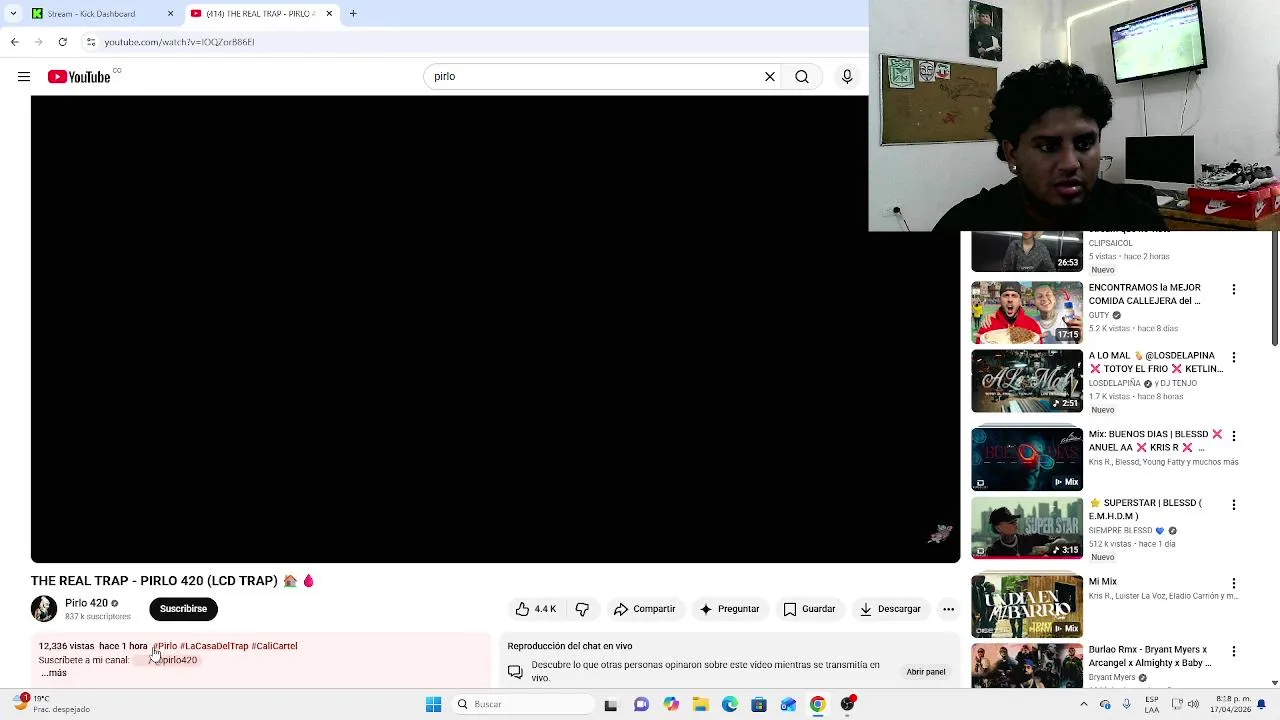Screen dimensions: 1280x720
Task: Open Microsoft Store from taskbar
Action: pos(759,704)
